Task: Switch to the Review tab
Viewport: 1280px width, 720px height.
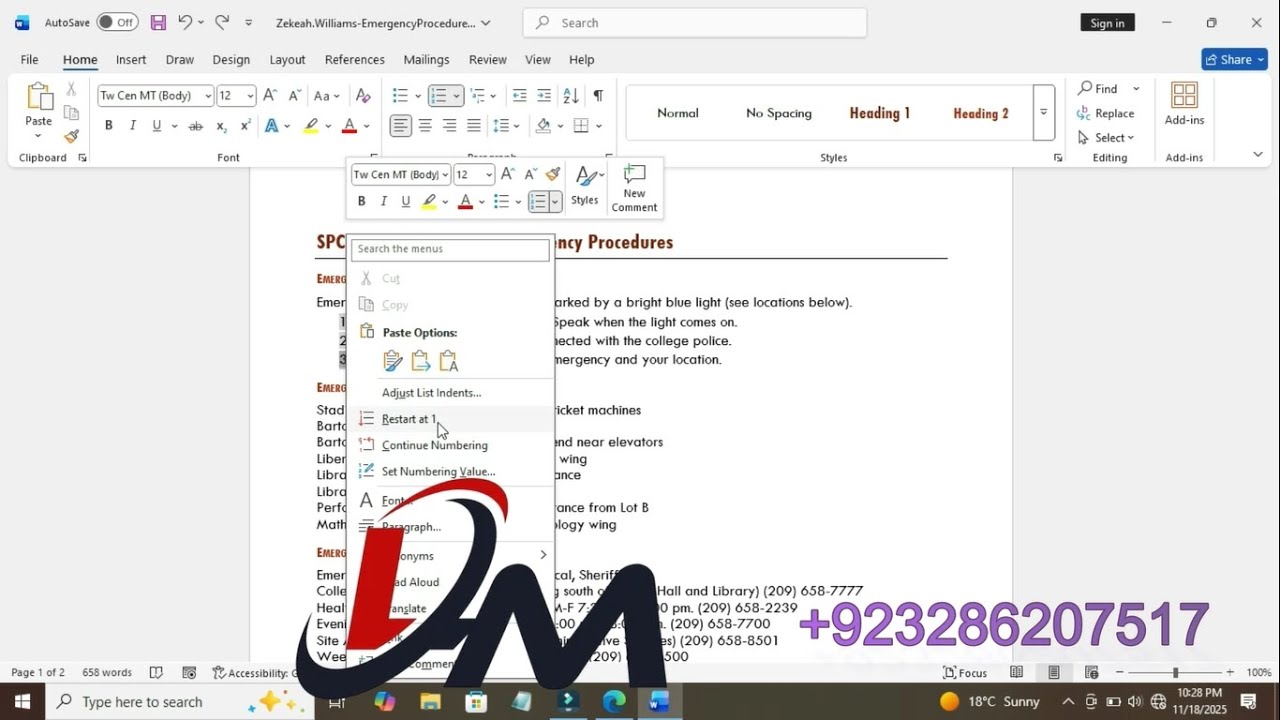Action: tap(488, 60)
